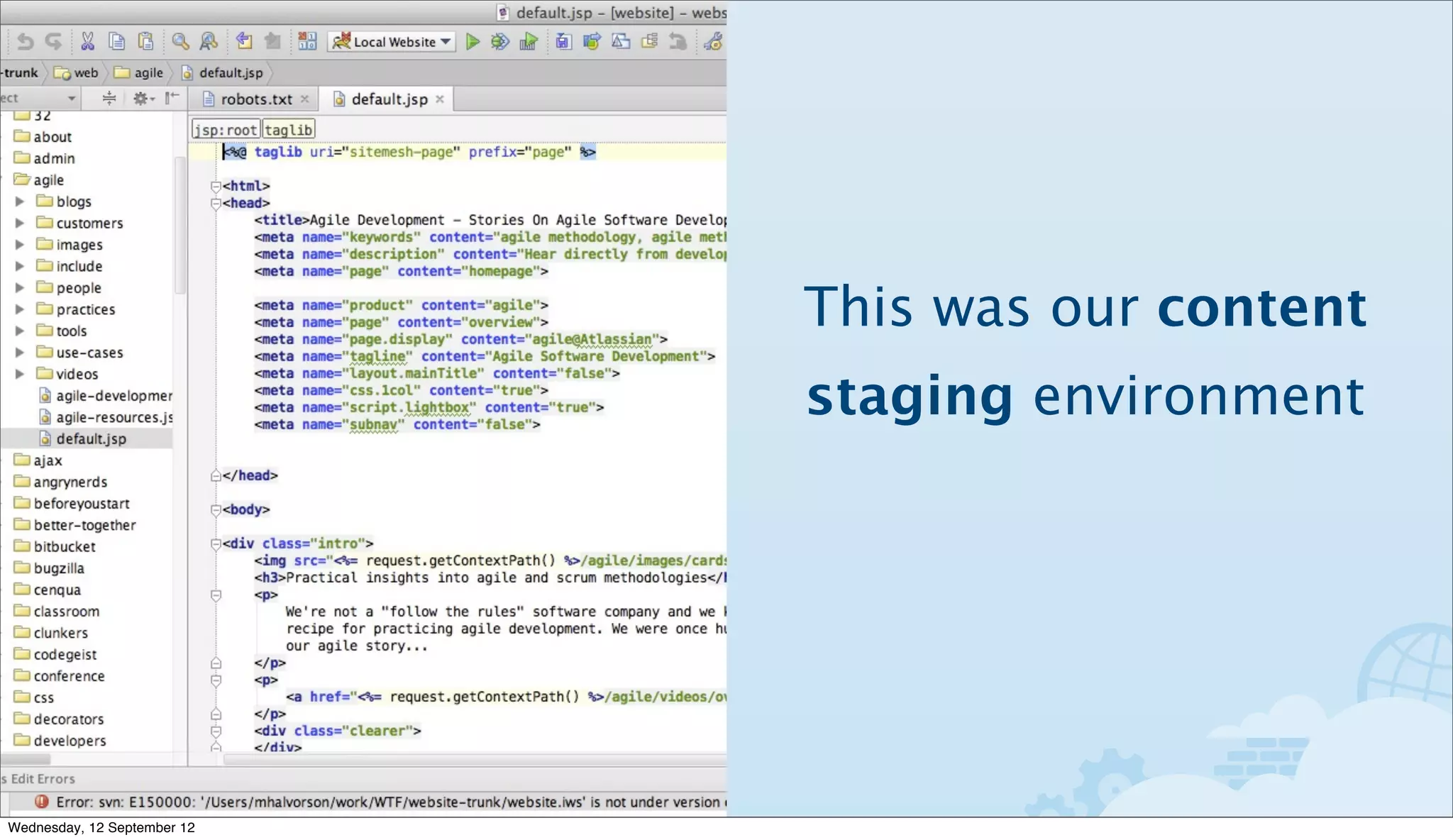The image size is (1453, 840).
Task: Click the Revert changes icon
Action: pos(678,42)
